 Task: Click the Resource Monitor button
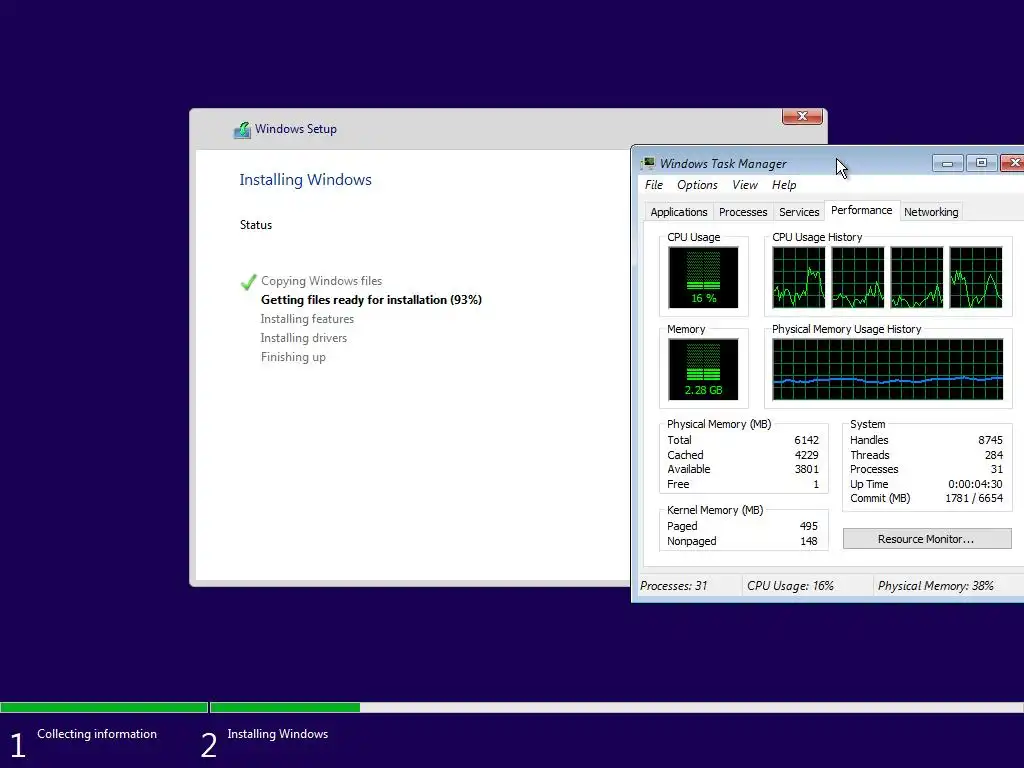click(926, 539)
